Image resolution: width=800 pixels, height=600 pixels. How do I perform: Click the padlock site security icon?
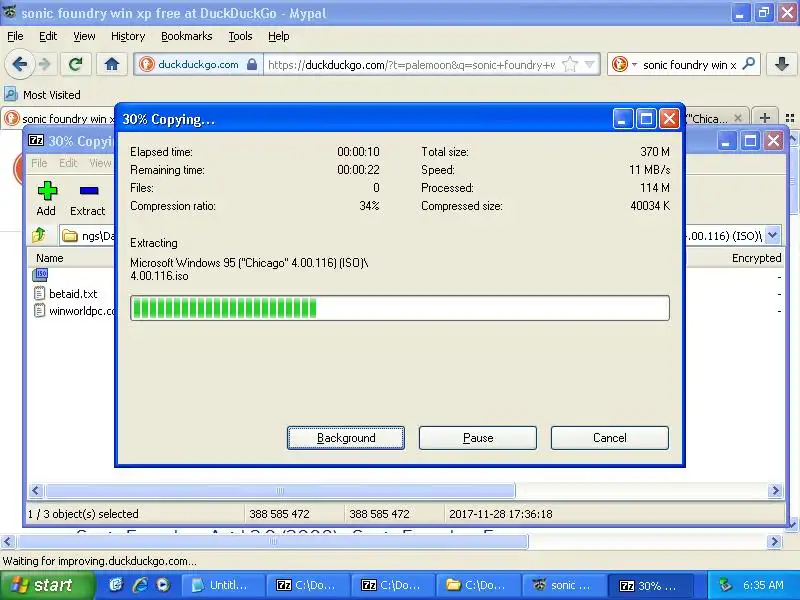pos(252,64)
